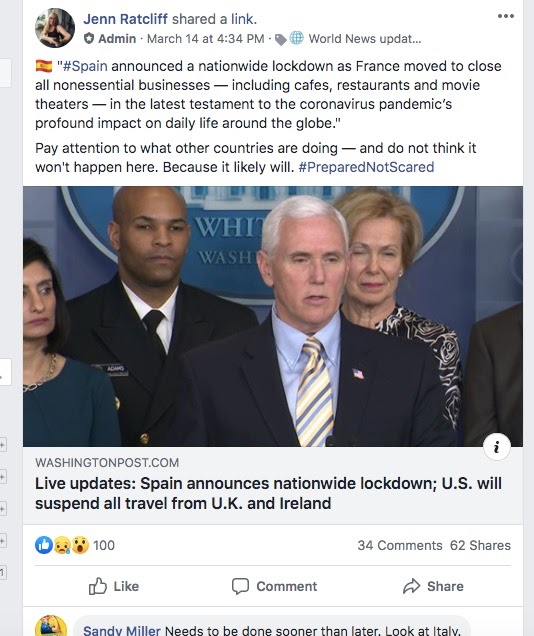Open Jenn Ratcliff's profile name link
This screenshot has height=636, width=534.
[125, 19]
